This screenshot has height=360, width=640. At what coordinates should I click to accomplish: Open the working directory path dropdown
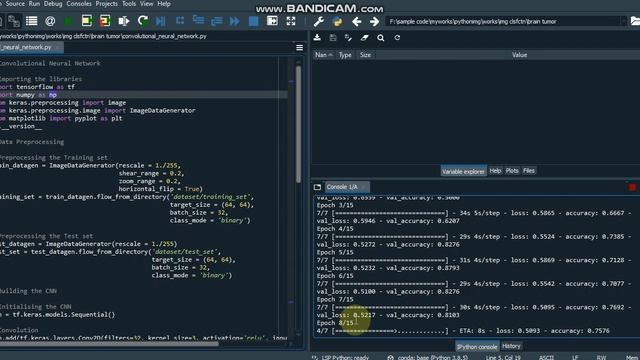[x=623, y=21]
